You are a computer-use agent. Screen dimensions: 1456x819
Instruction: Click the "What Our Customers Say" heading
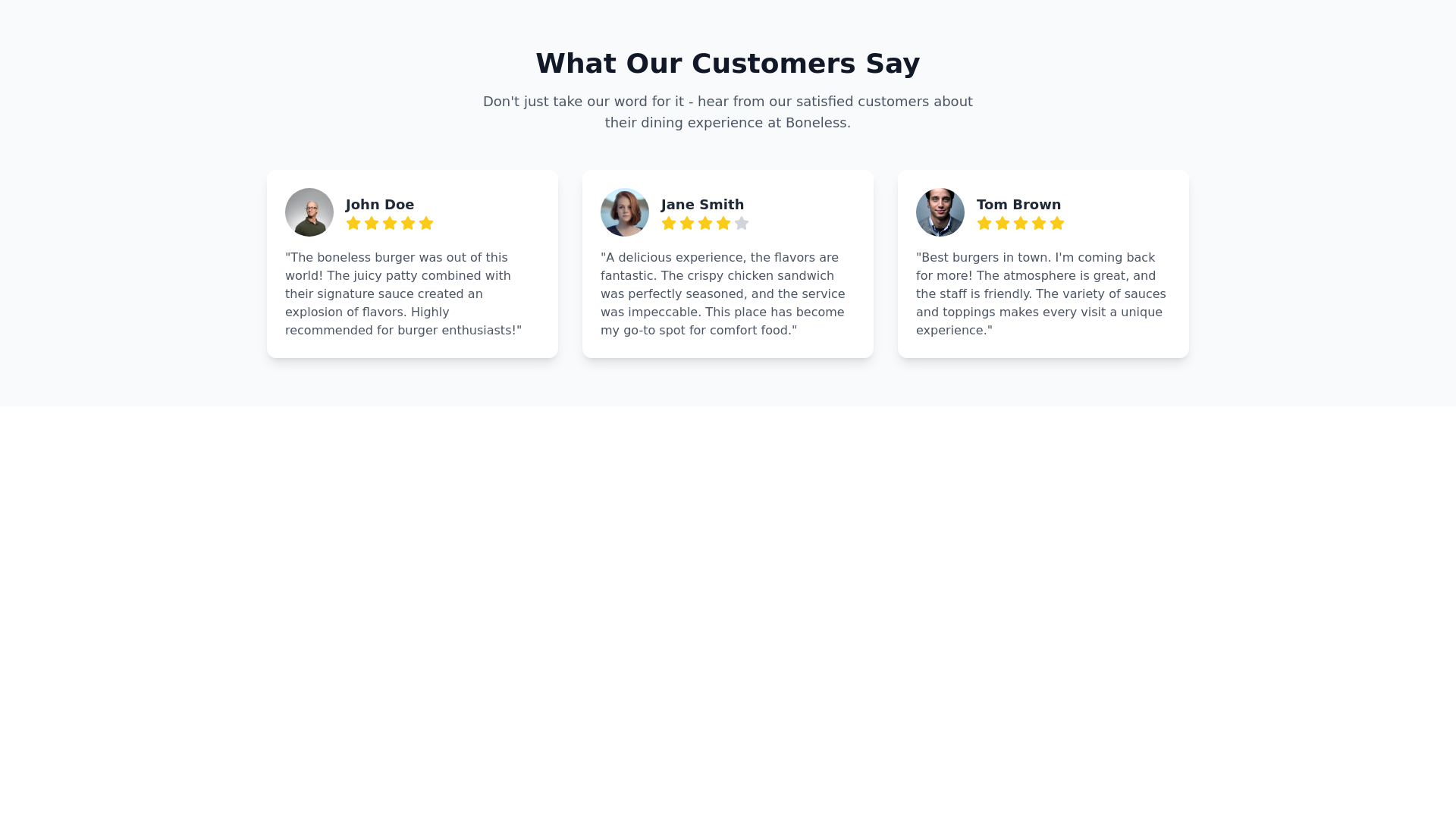pyautogui.click(x=728, y=64)
